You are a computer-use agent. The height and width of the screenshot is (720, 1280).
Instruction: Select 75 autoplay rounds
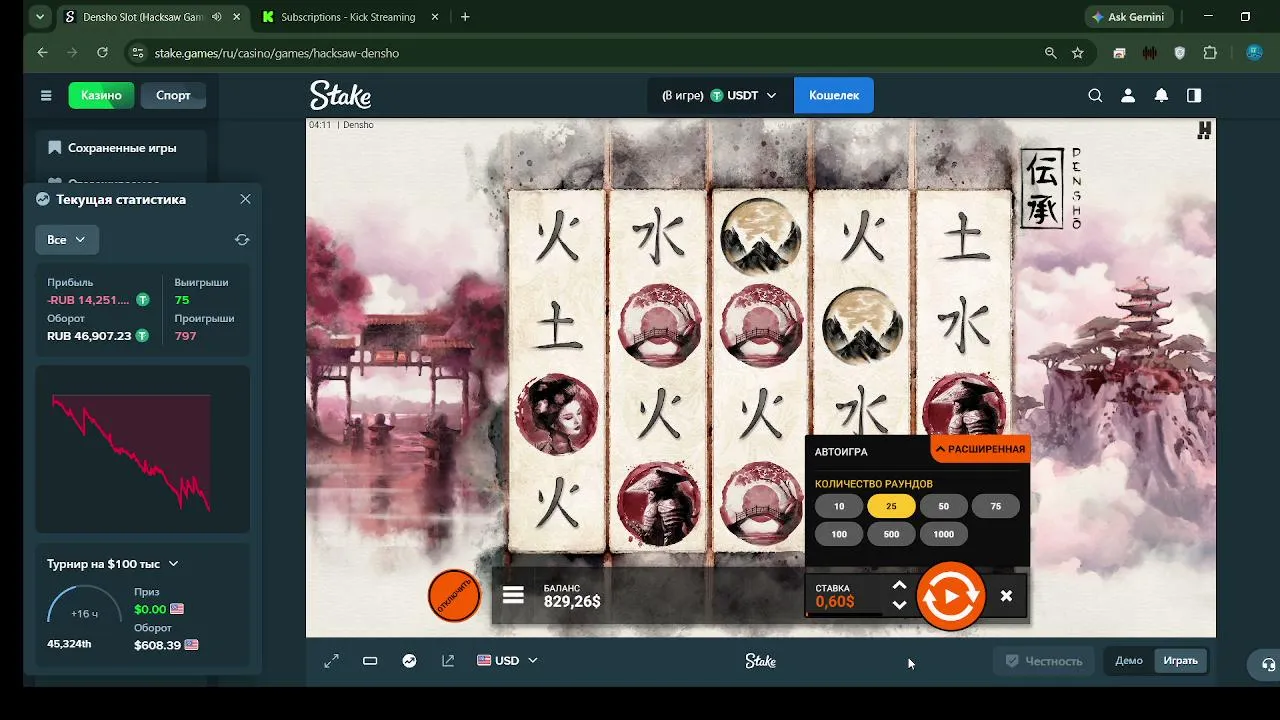coord(995,506)
